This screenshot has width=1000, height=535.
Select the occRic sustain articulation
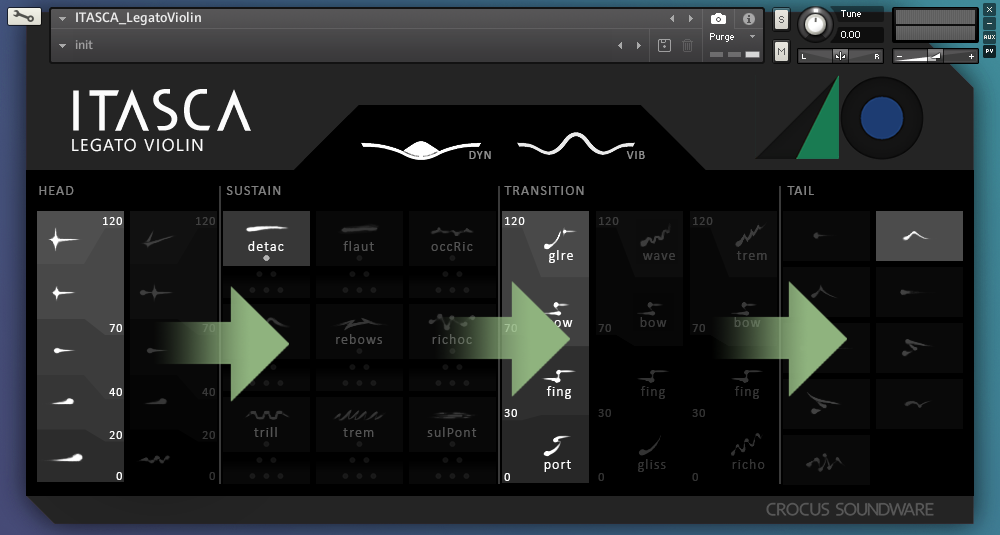(452, 238)
